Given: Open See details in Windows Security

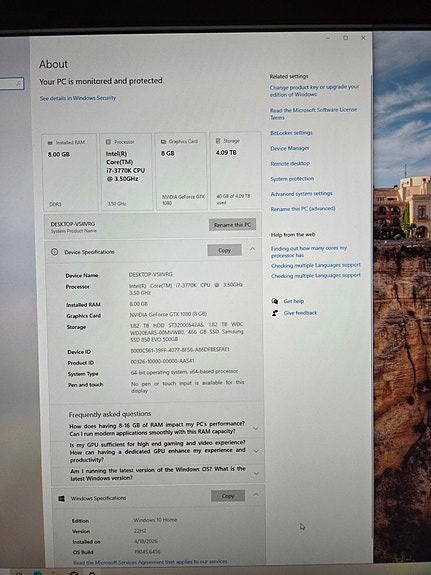Looking at the screenshot, I should (x=78, y=98).
